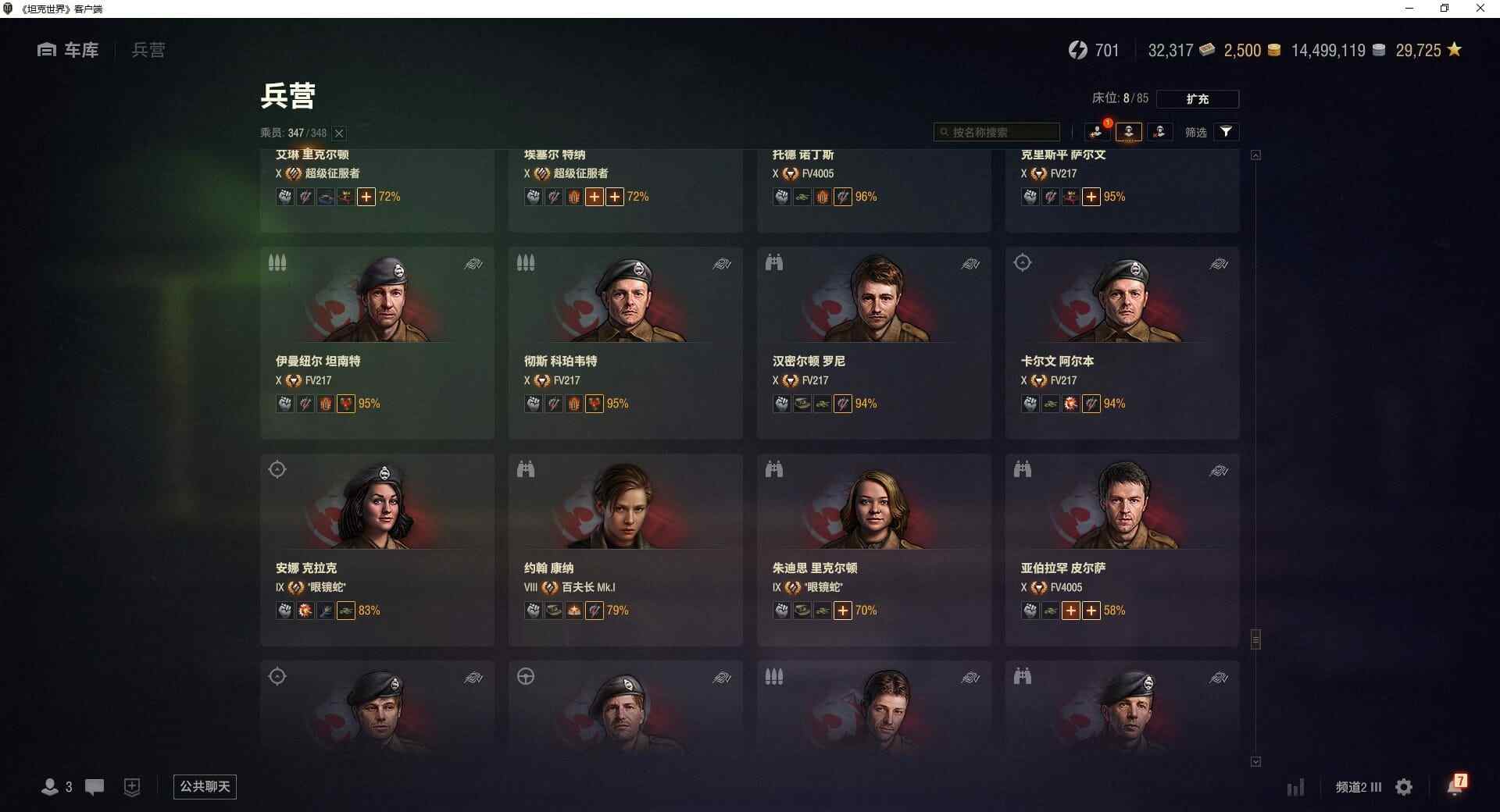Open the 筛选 filter funnel menu

pos(1226,132)
